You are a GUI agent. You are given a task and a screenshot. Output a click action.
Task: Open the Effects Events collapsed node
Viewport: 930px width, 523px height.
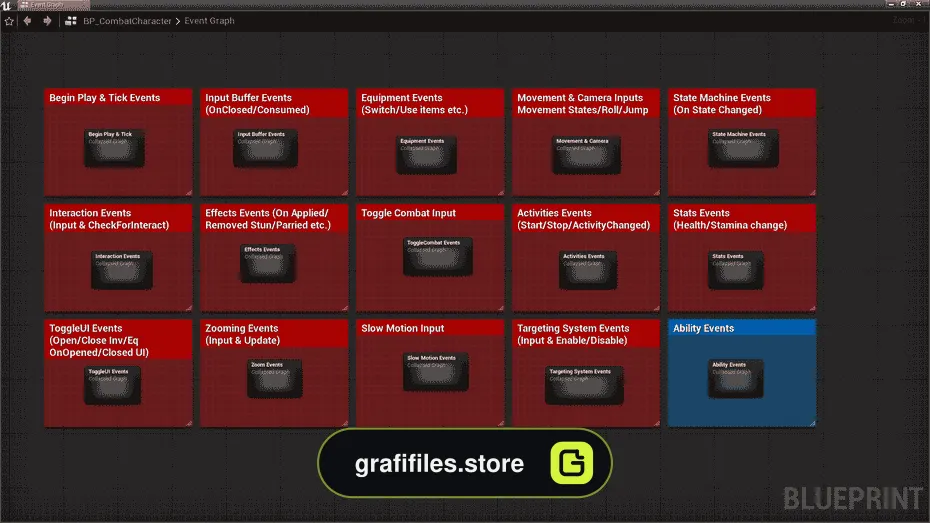pos(267,263)
